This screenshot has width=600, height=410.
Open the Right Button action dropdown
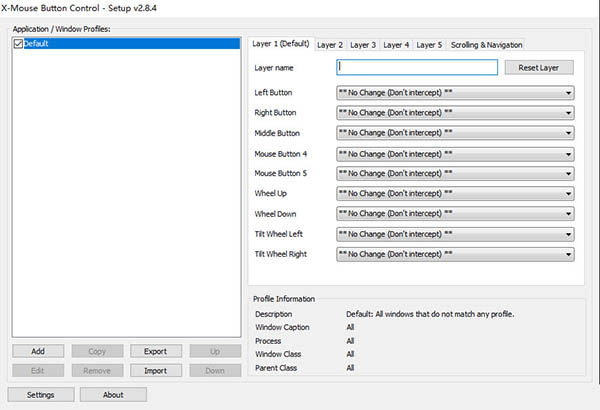(x=455, y=113)
